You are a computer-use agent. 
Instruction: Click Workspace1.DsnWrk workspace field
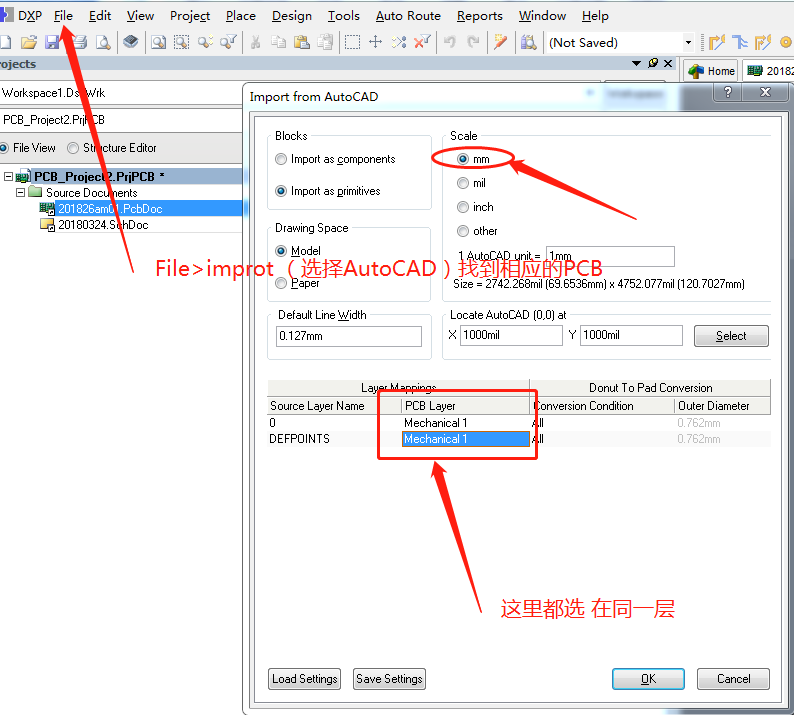[121, 93]
